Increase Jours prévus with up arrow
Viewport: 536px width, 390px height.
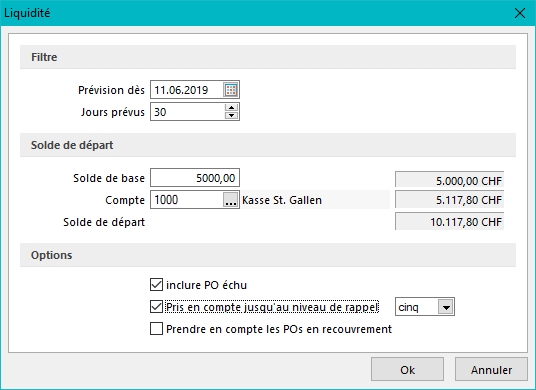pos(231,108)
